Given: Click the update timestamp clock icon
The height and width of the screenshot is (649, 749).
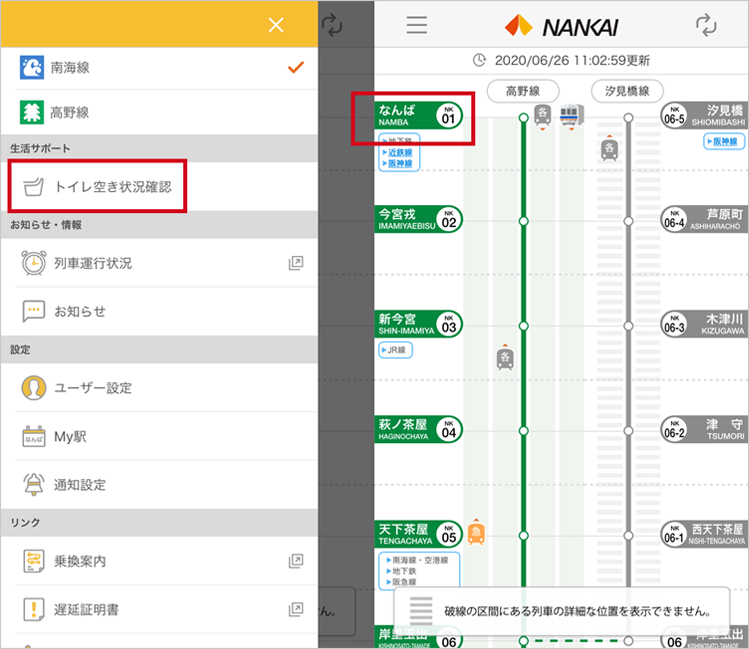Looking at the screenshot, I should 479,60.
